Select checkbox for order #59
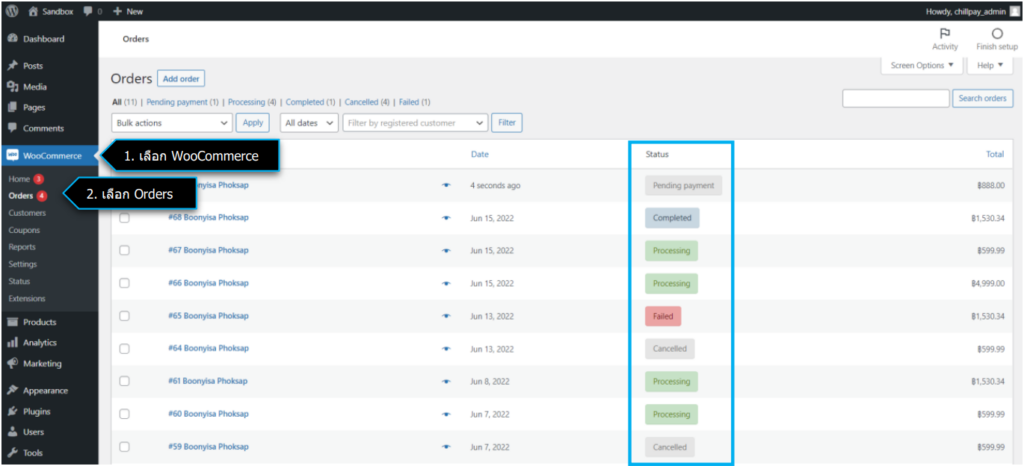The width and height of the screenshot is (1024, 466). (124, 447)
